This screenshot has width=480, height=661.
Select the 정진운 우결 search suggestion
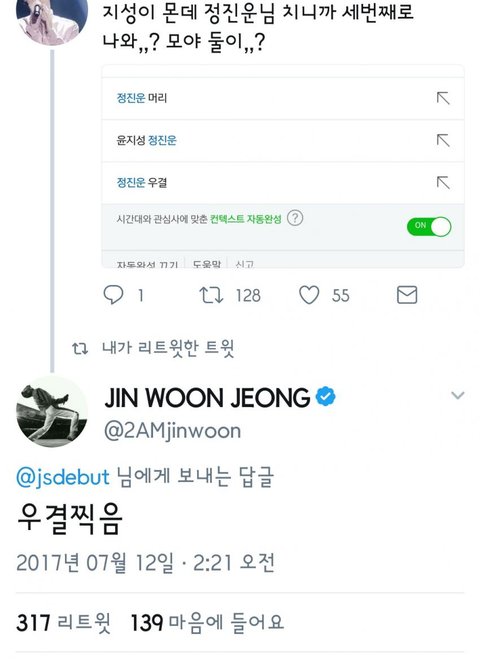(283, 183)
